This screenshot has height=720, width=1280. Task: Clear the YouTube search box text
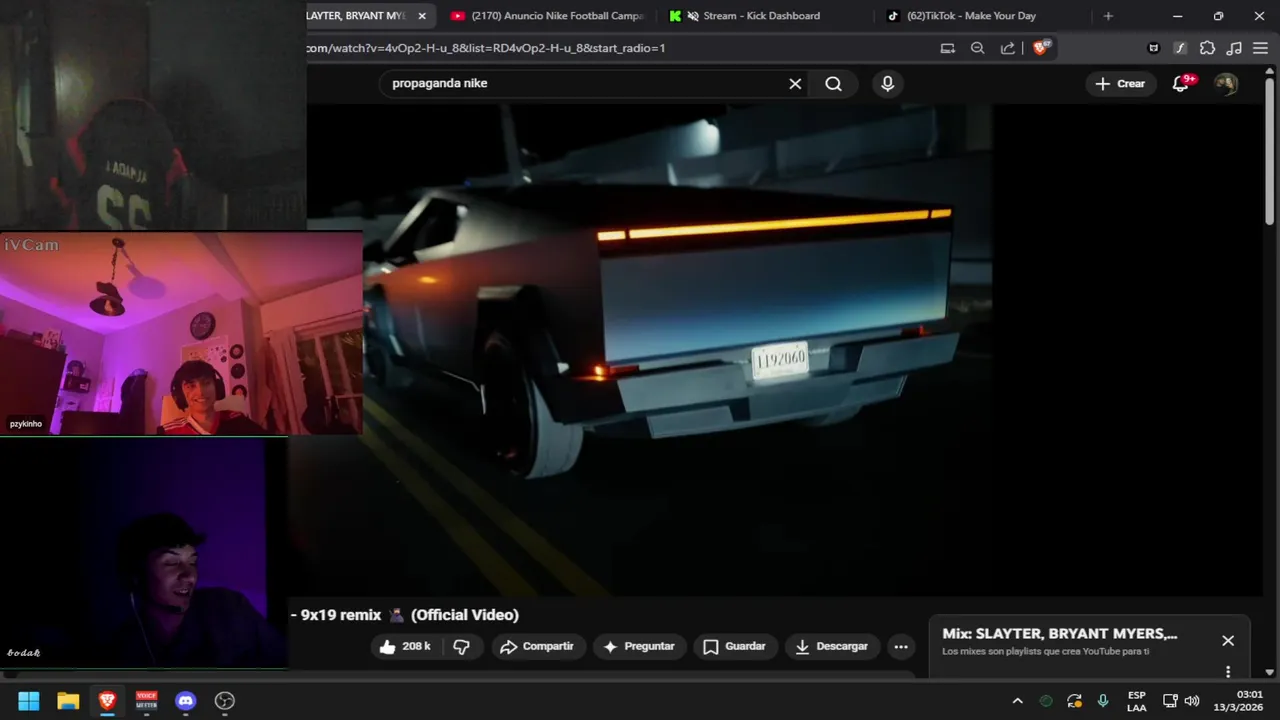pyautogui.click(x=795, y=84)
